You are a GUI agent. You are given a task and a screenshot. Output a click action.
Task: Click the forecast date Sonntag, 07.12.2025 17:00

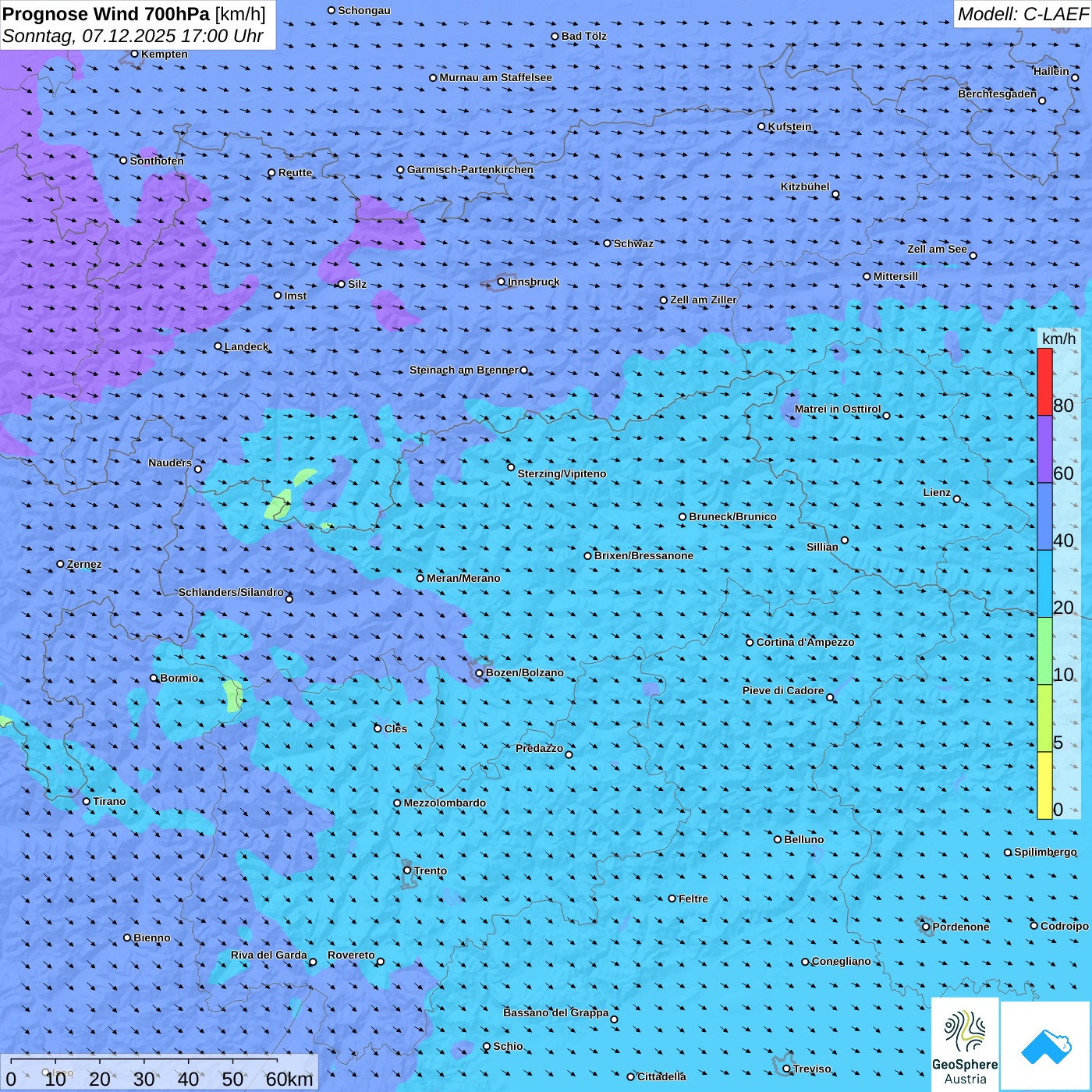(x=133, y=36)
